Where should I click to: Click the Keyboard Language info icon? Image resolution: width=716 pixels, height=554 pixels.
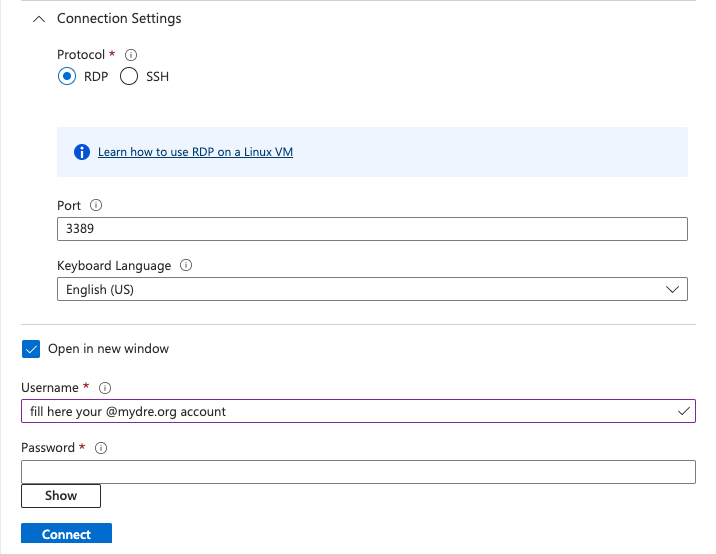pos(186,265)
